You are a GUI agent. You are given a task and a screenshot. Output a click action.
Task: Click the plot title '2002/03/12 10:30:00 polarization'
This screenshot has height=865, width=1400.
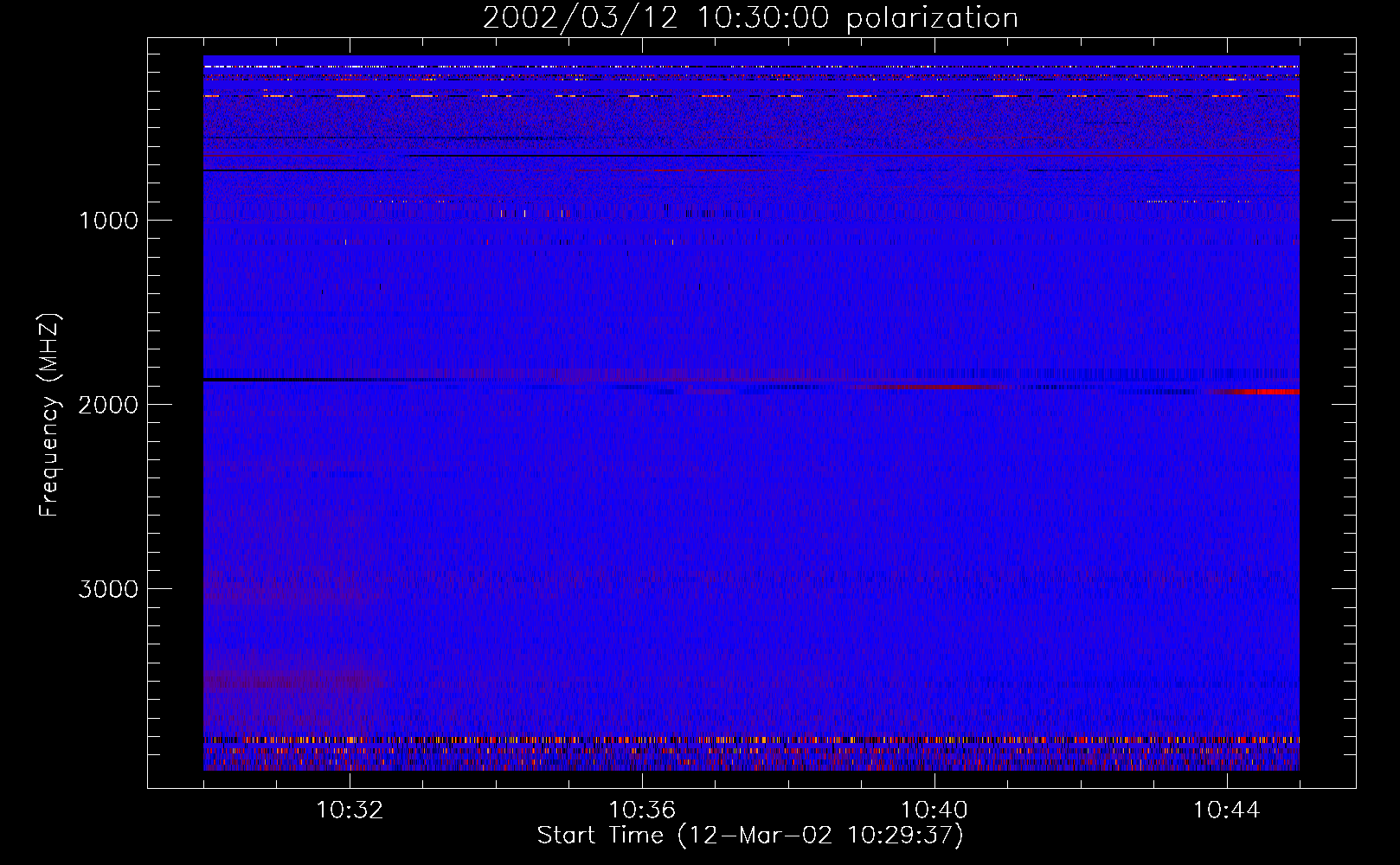tap(750, 18)
